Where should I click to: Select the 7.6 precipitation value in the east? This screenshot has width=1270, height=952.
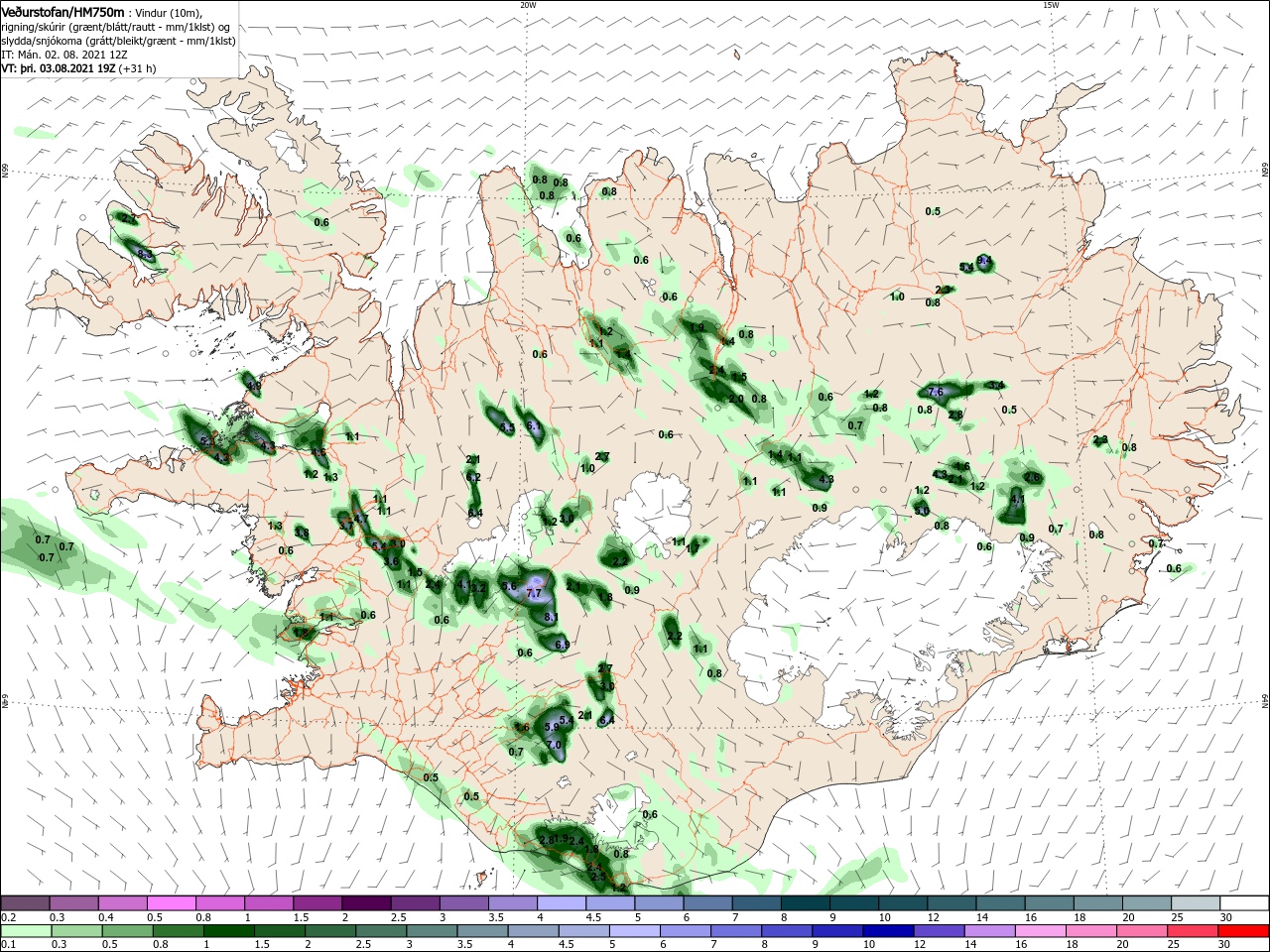tap(935, 392)
